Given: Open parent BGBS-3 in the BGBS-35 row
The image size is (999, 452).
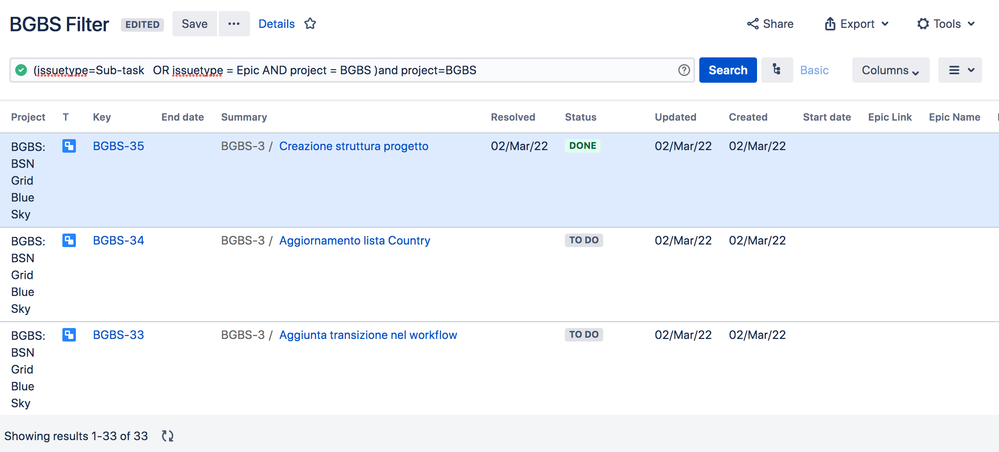Looking at the screenshot, I should click(243, 146).
